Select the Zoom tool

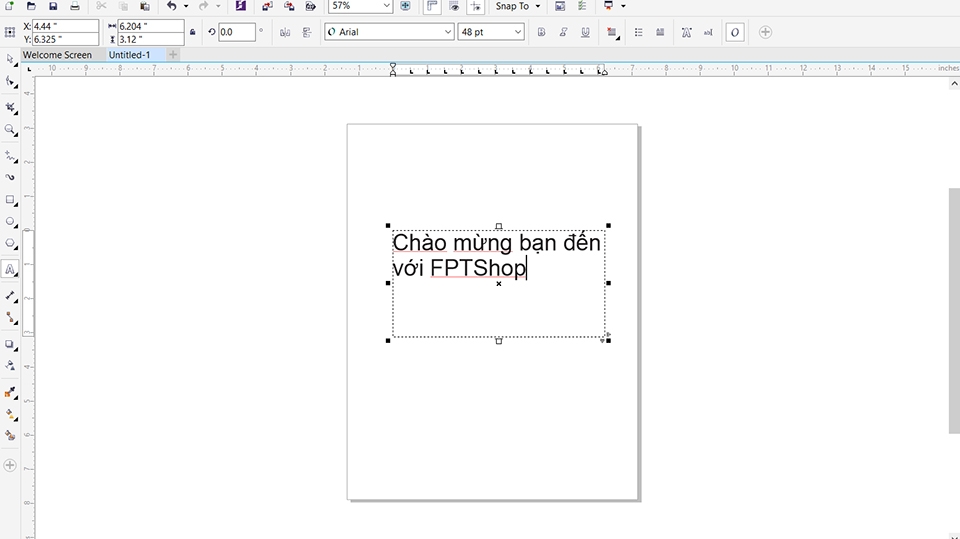point(10,130)
